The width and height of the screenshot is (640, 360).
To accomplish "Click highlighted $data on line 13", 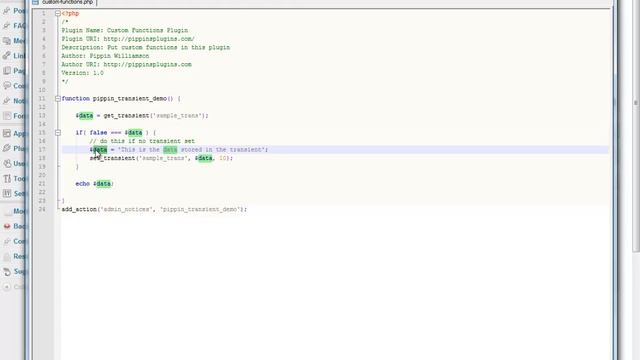I will tap(84, 116).
